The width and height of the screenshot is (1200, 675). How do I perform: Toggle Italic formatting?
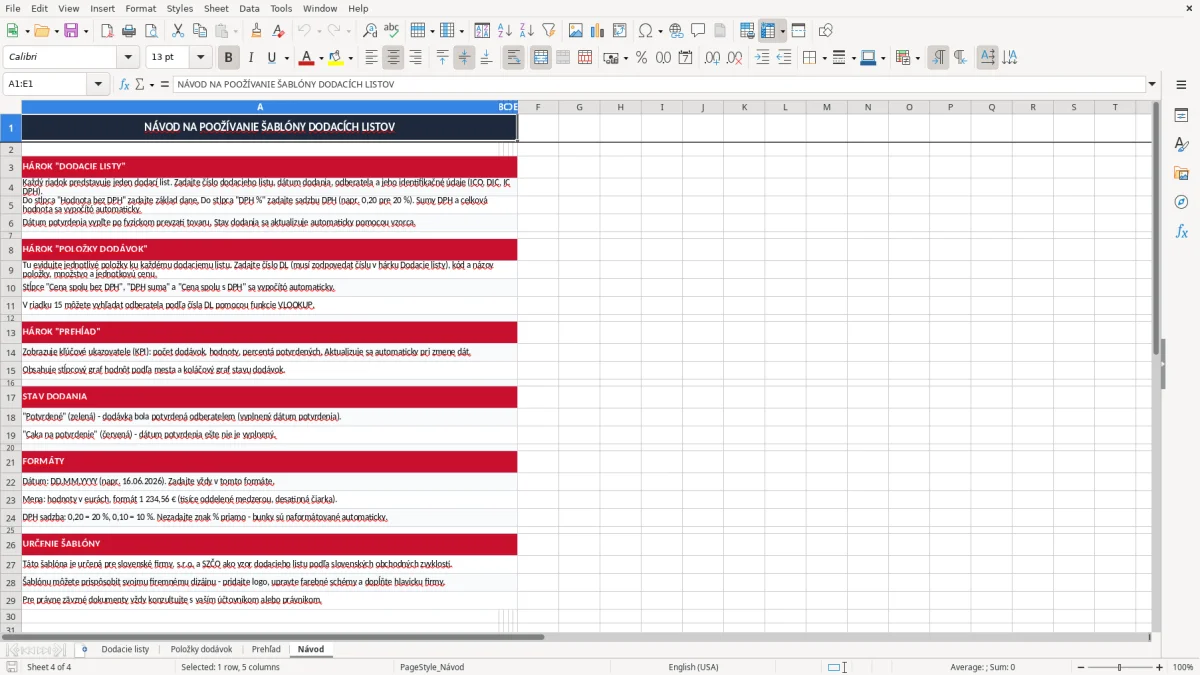point(250,58)
